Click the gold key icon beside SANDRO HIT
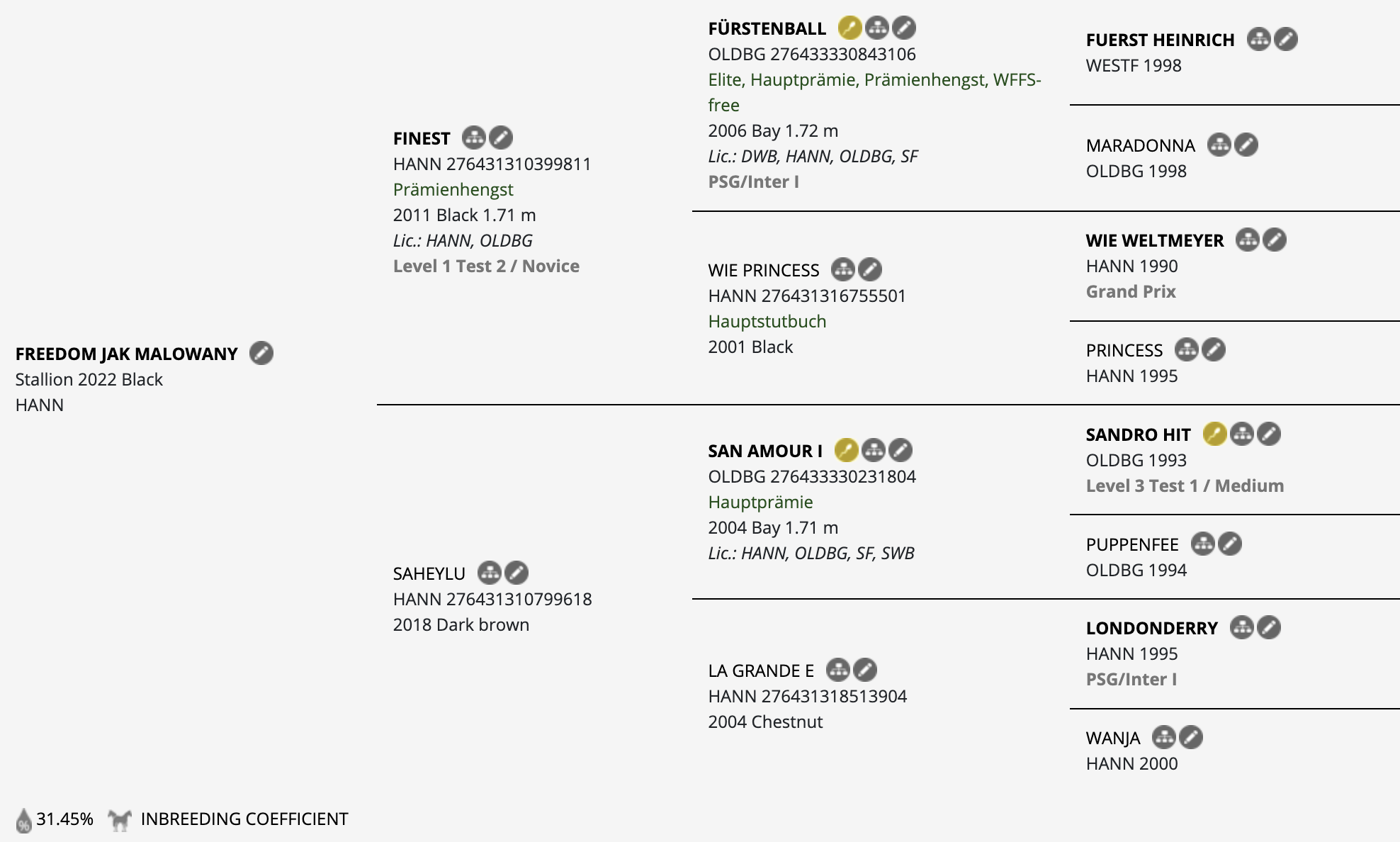Image resolution: width=1400 pixels, height=842 pixels. [x=1214, y=434]
